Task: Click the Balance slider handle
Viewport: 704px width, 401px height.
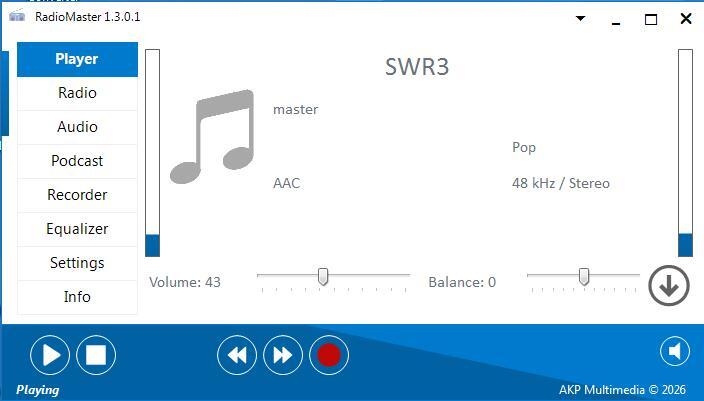Action: point(584,276)
